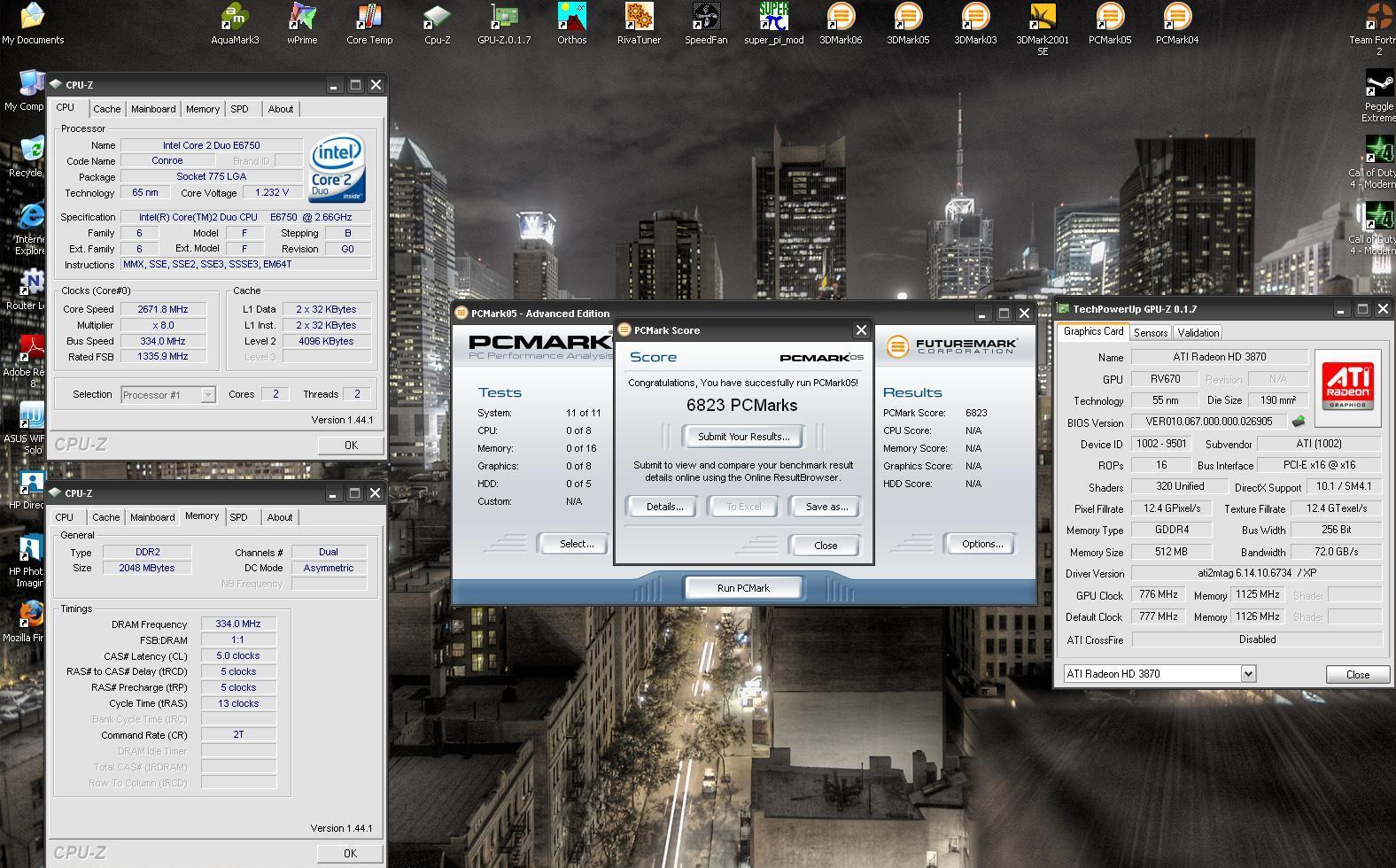Click the Intel Core 2 Duo logo in CPU-Z

tap(337, 168)
